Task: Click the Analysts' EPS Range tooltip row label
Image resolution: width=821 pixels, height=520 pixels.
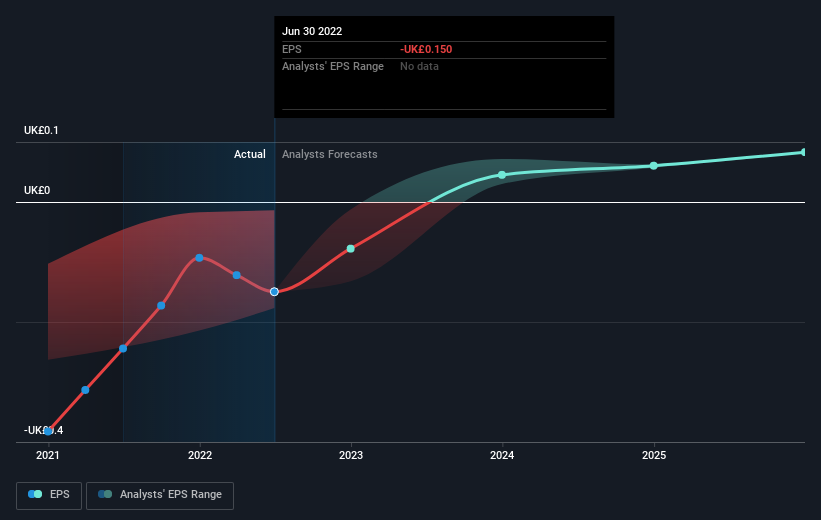Action: tap(333, 67)
